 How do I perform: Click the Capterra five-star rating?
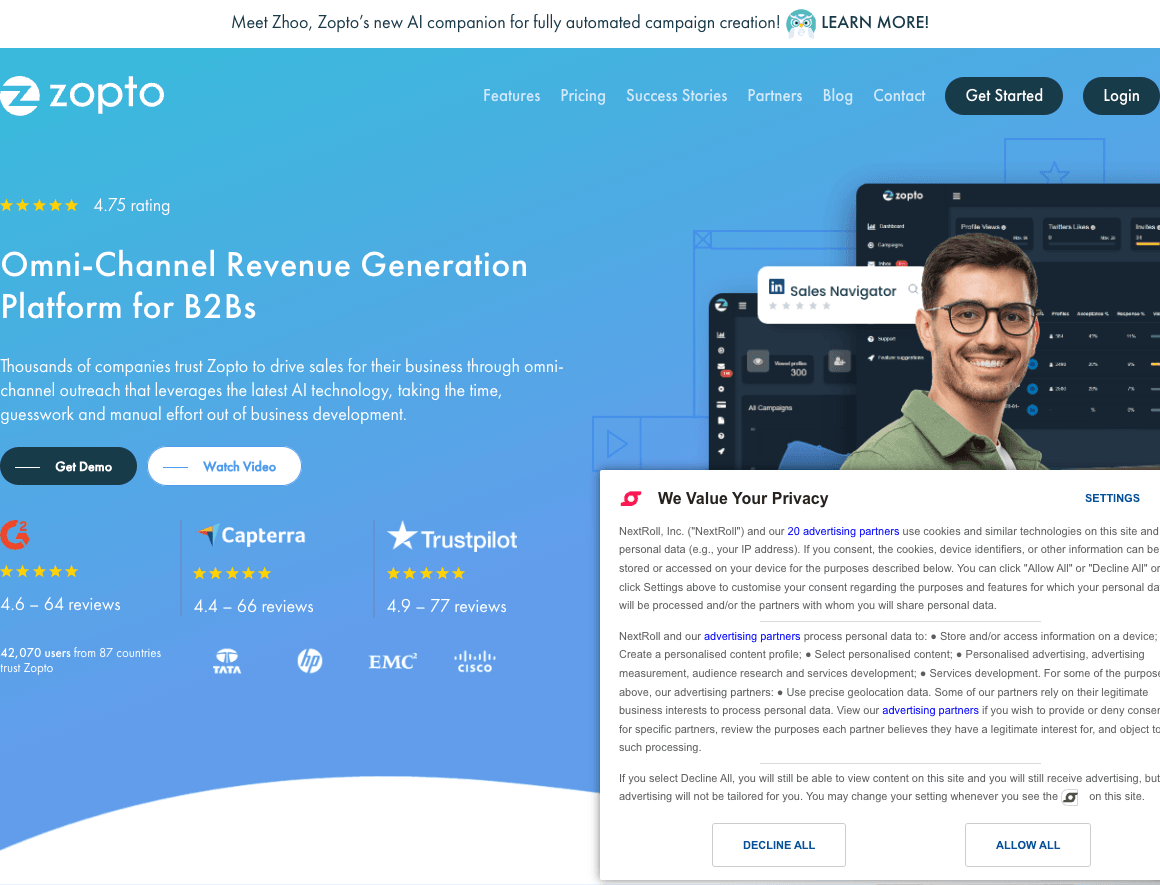tap(232, 573)
